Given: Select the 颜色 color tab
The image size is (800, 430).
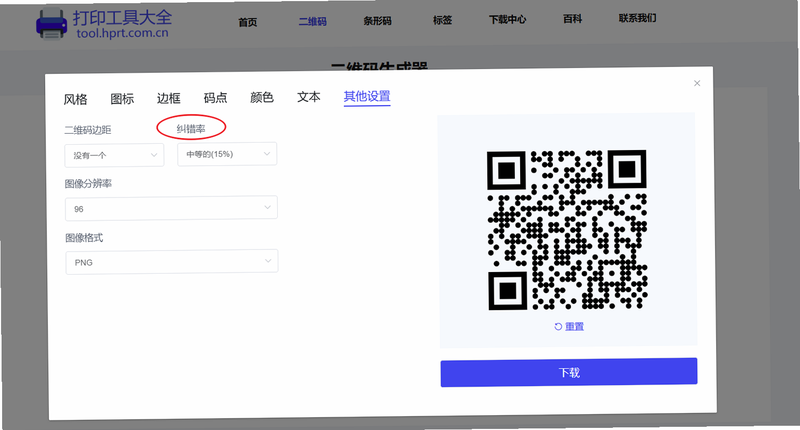Looking at the screenshot, I should tap(262, 97).
